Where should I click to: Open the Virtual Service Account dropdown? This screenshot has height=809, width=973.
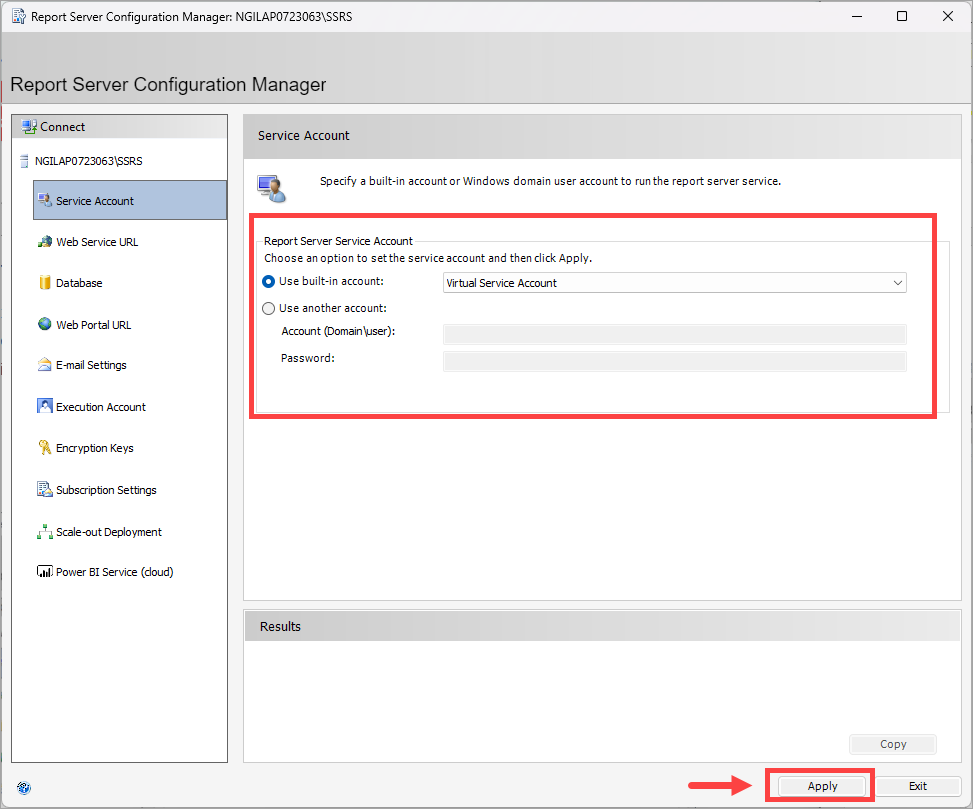tap(675, 283)
